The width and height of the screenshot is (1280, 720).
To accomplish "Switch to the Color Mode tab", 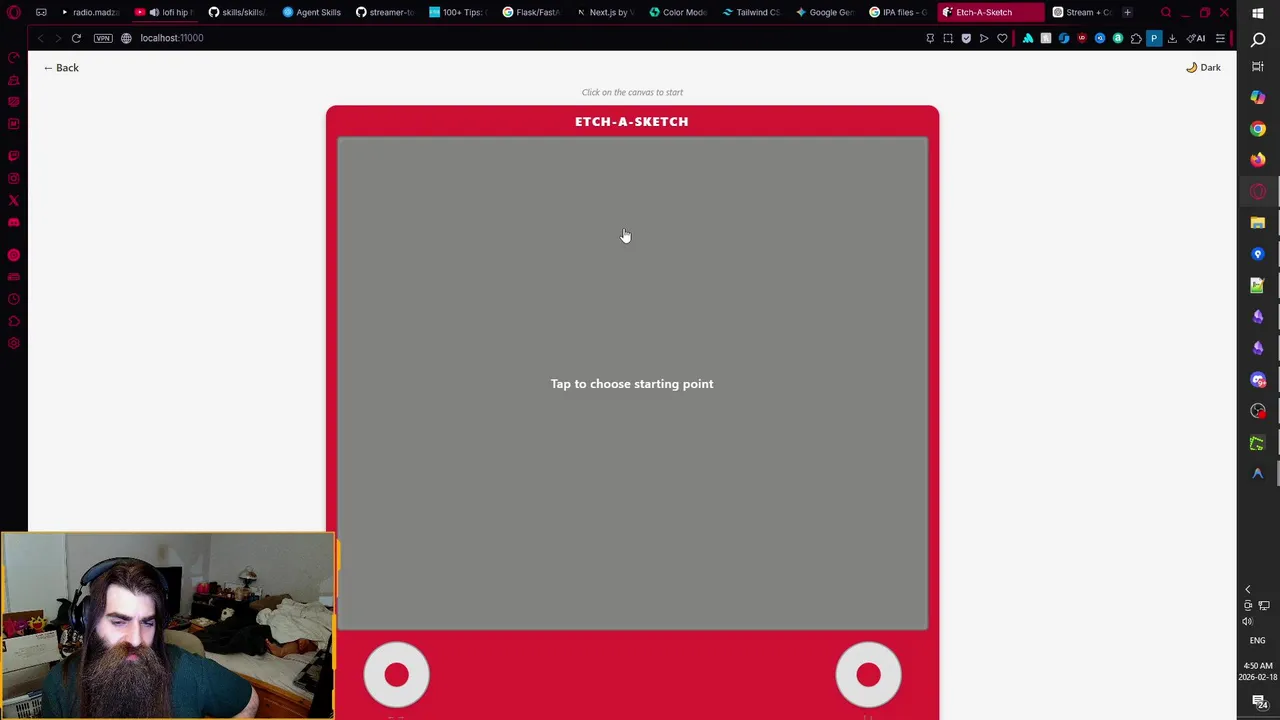I will [x=680, y=12].
